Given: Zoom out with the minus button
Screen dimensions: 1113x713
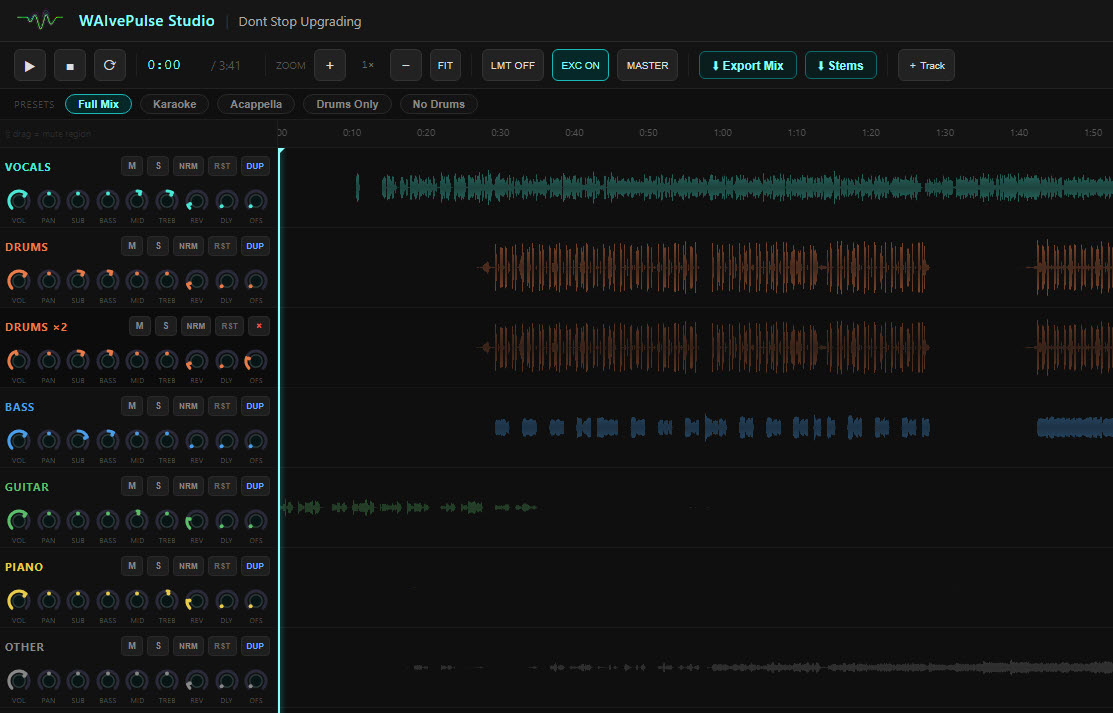Looking at the screenshot, I should tap(406, 65).
